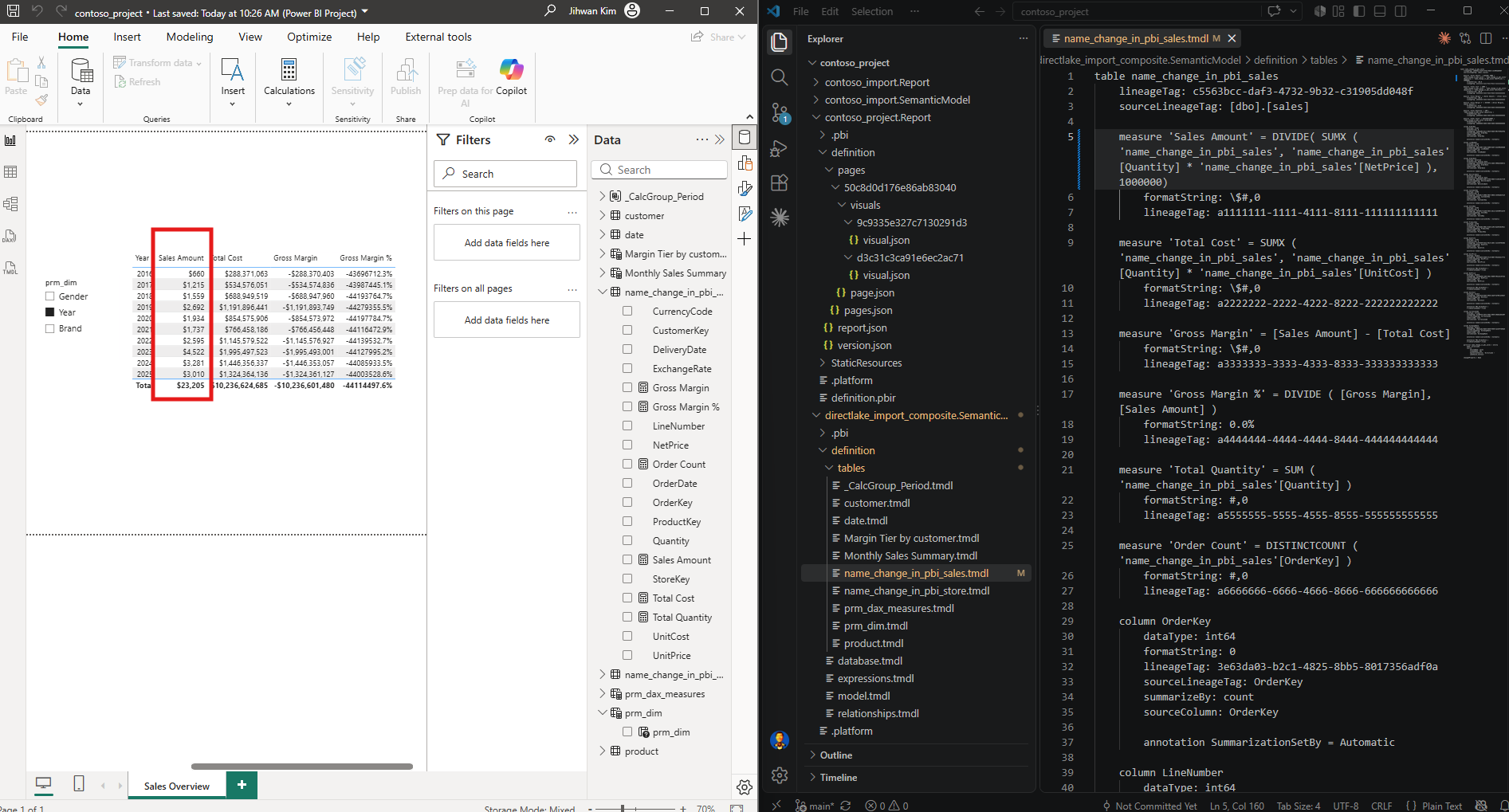Screen dimensions: 1509x812
Task: Open relationships.tmdl in Explorer
Action: tap(878, 714)
